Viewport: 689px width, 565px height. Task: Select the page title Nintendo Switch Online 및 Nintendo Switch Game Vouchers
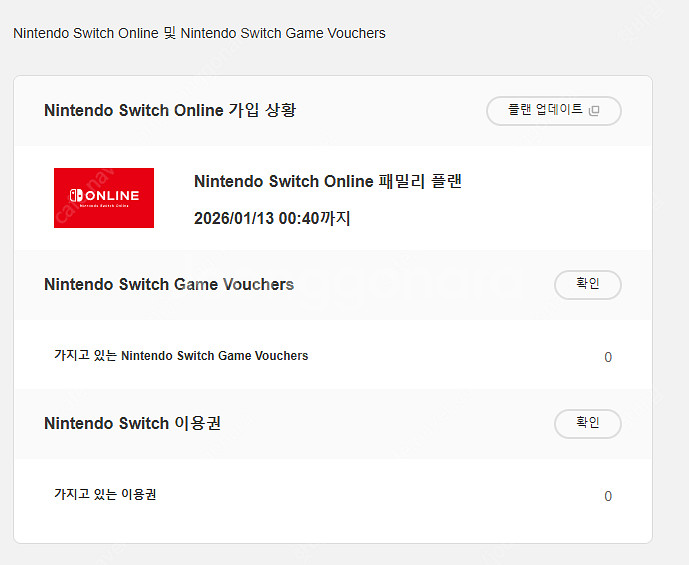coord(199,33)
